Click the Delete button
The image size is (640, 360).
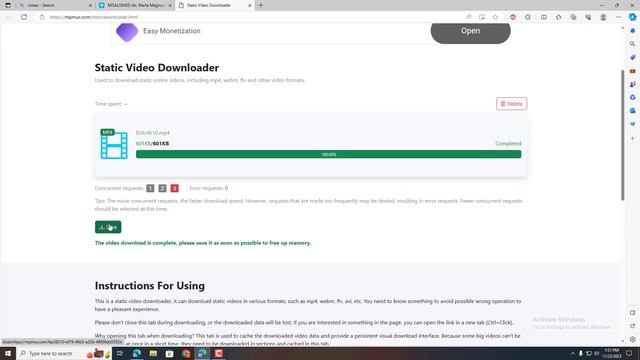(x=511, y=104)
